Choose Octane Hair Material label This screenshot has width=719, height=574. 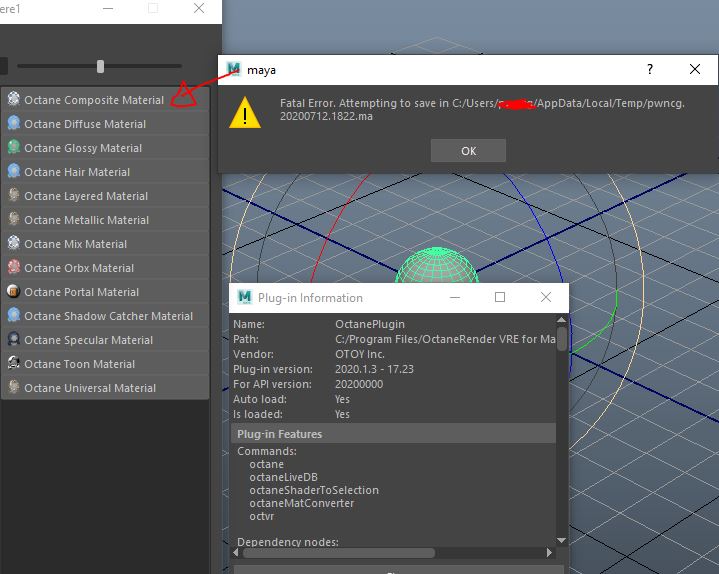[77, 172]
